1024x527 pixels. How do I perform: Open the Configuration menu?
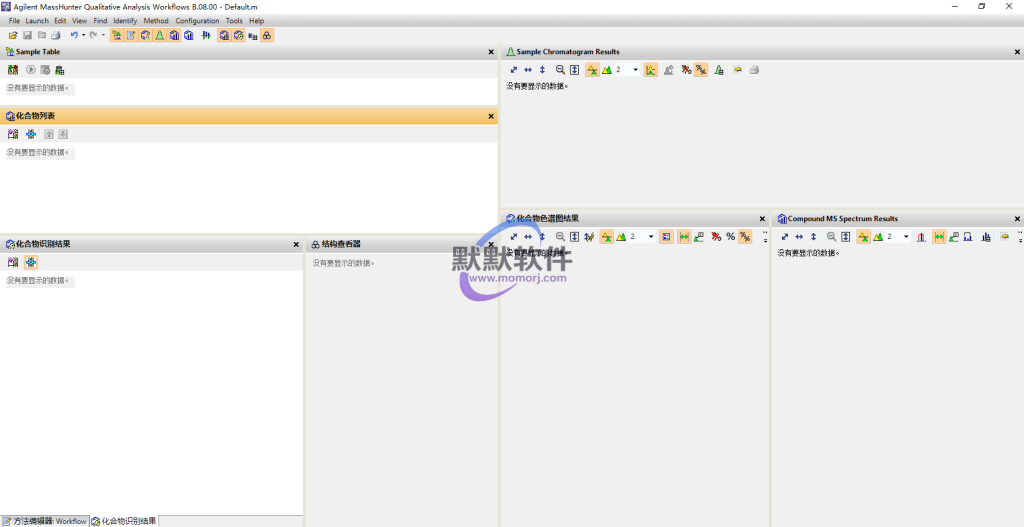pyautogui.click(x=197, y=20)
